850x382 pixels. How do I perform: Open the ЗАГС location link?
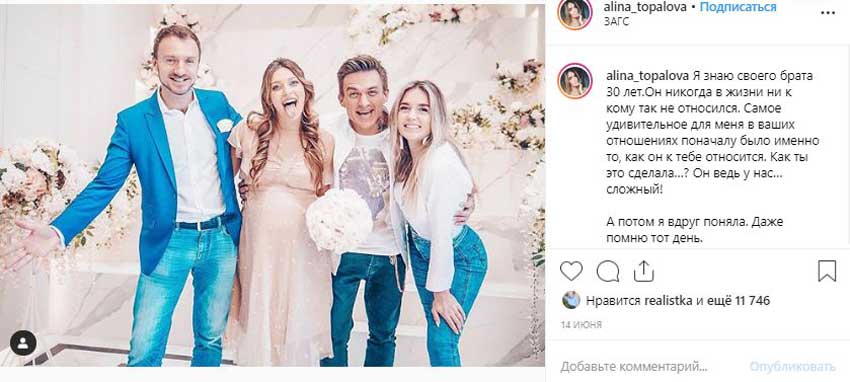(616, 22)
